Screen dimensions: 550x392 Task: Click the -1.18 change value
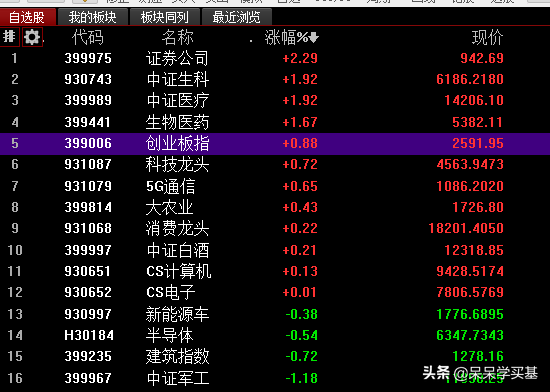[x=302, y=378]
